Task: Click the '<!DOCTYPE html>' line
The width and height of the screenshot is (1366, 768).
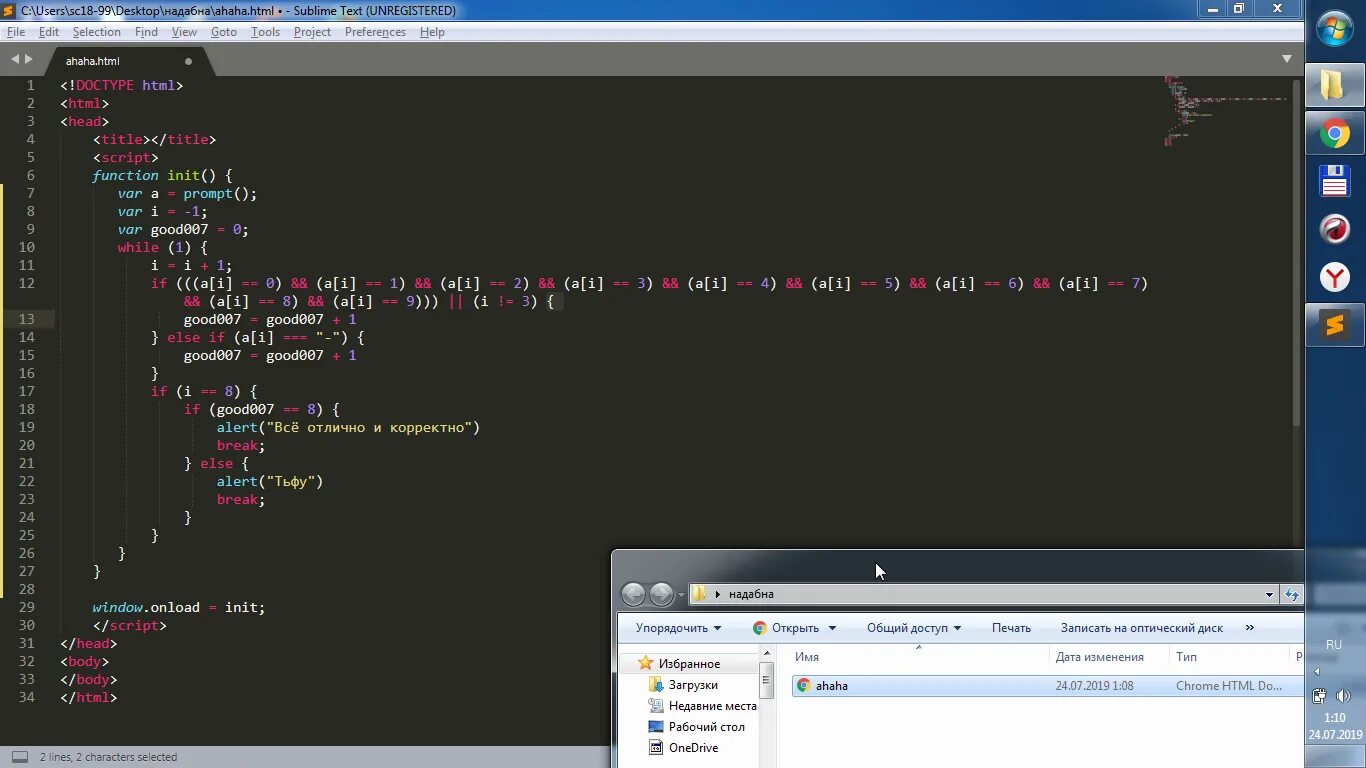Action: (121, 85)
